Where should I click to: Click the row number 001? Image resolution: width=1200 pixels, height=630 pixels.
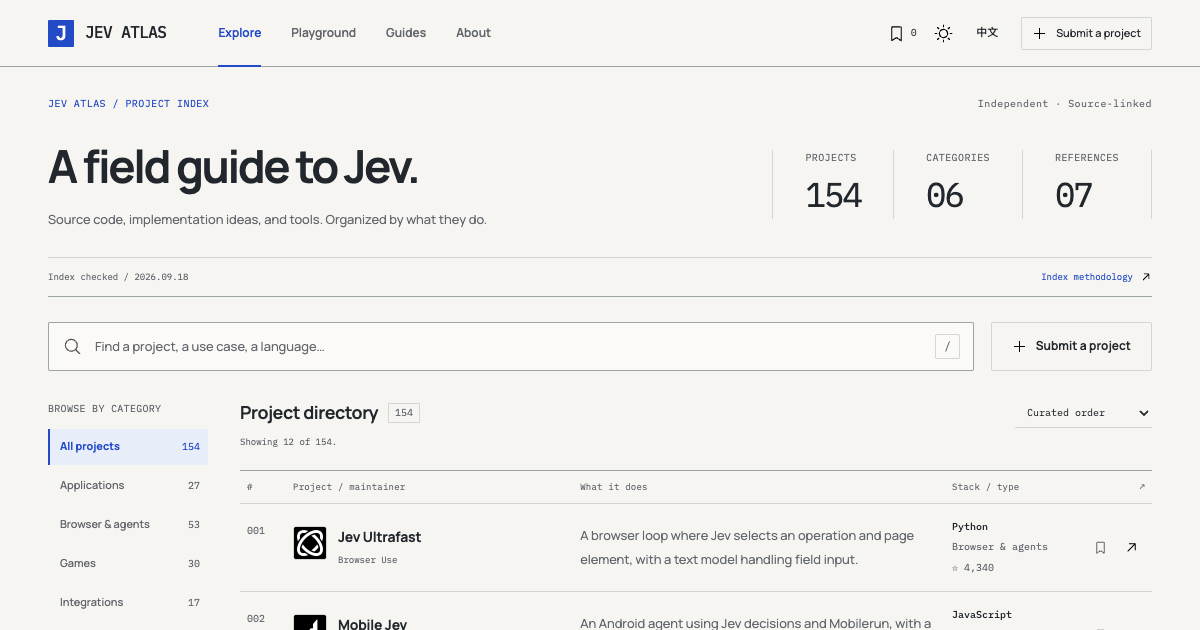256,531
